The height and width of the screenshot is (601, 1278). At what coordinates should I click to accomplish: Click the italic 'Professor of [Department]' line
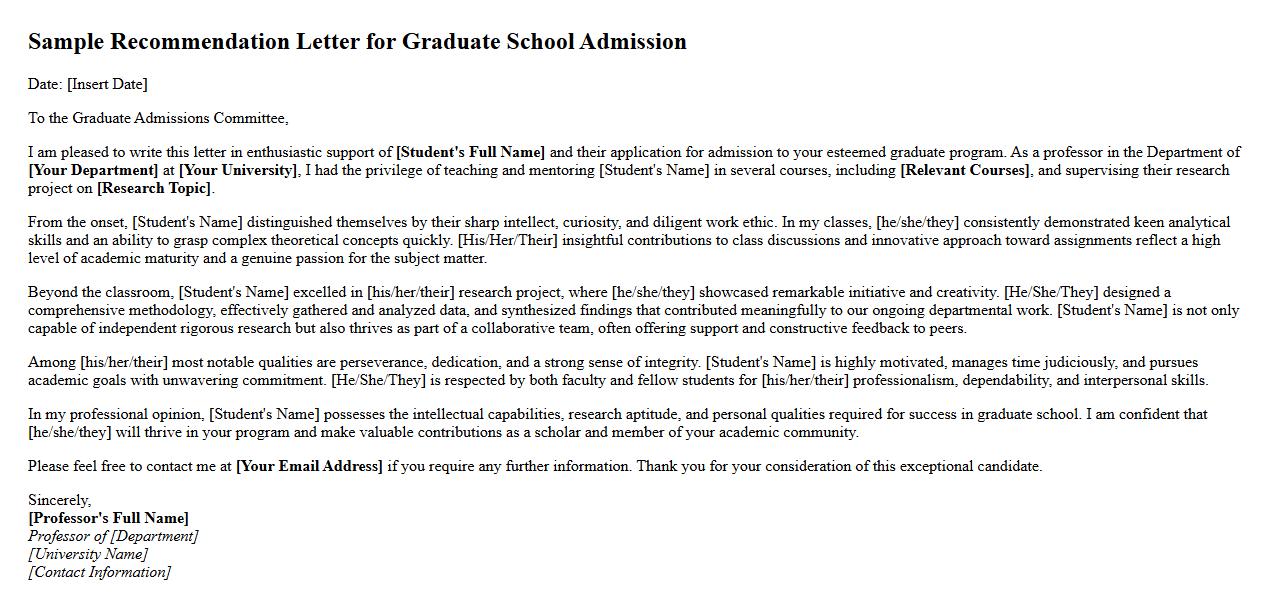[x=113, y=536]
